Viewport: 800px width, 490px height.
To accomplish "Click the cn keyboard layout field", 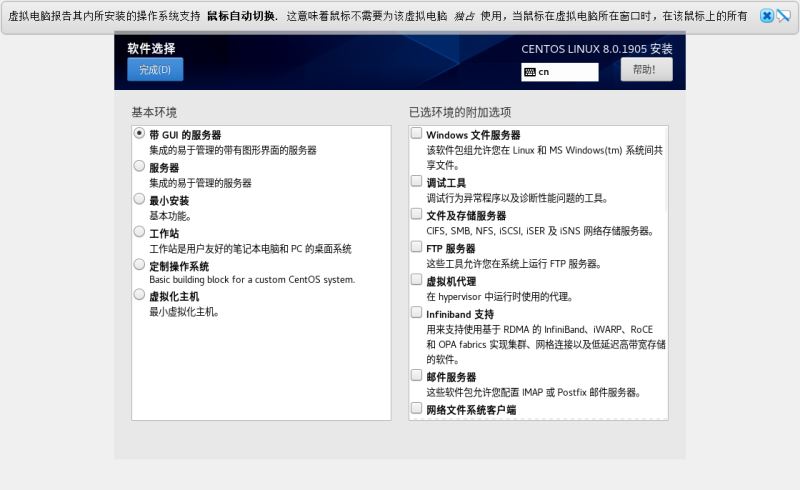I will [566, 72].
